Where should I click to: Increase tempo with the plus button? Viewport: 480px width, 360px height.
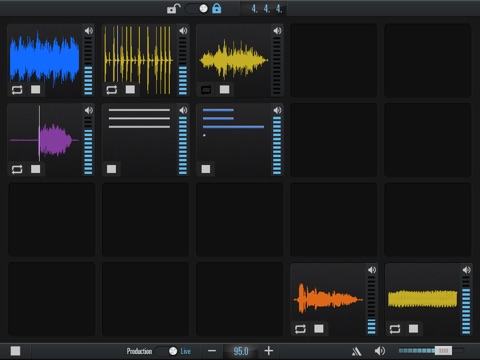tap(269, 351)
